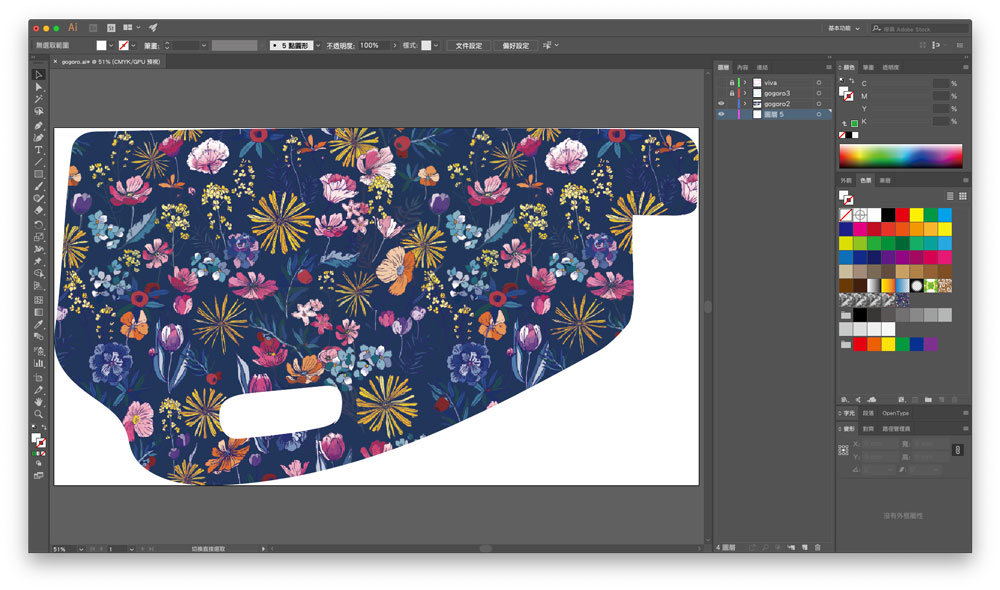Click the delete layer trash icon
1000x590 pixels.
click(818, 547)
